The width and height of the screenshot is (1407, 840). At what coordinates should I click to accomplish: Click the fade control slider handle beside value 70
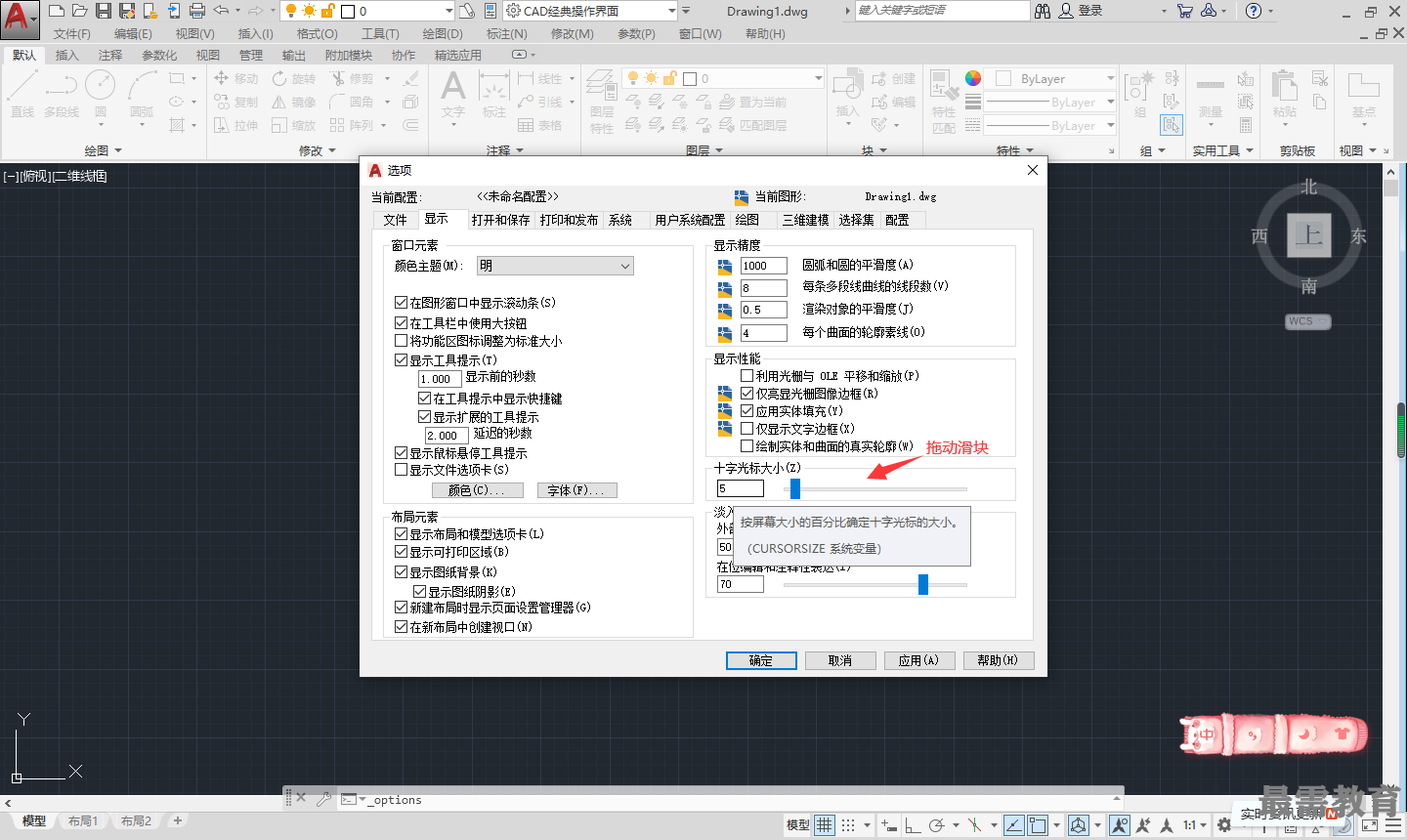(922, 584)
